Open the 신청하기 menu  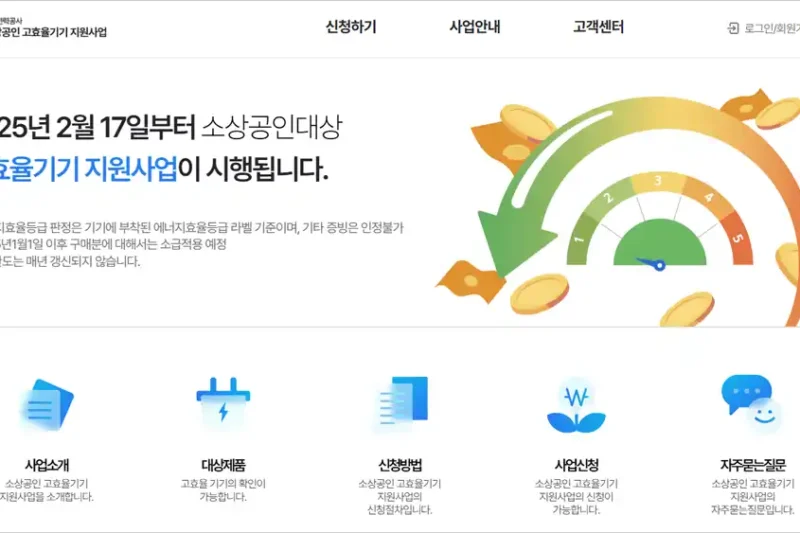pos(351,28)
